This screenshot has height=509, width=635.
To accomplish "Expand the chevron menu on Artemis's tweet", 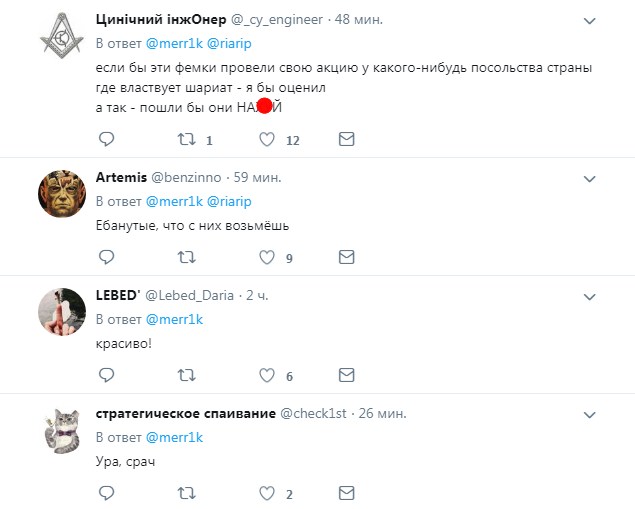I will click(591, 177).
